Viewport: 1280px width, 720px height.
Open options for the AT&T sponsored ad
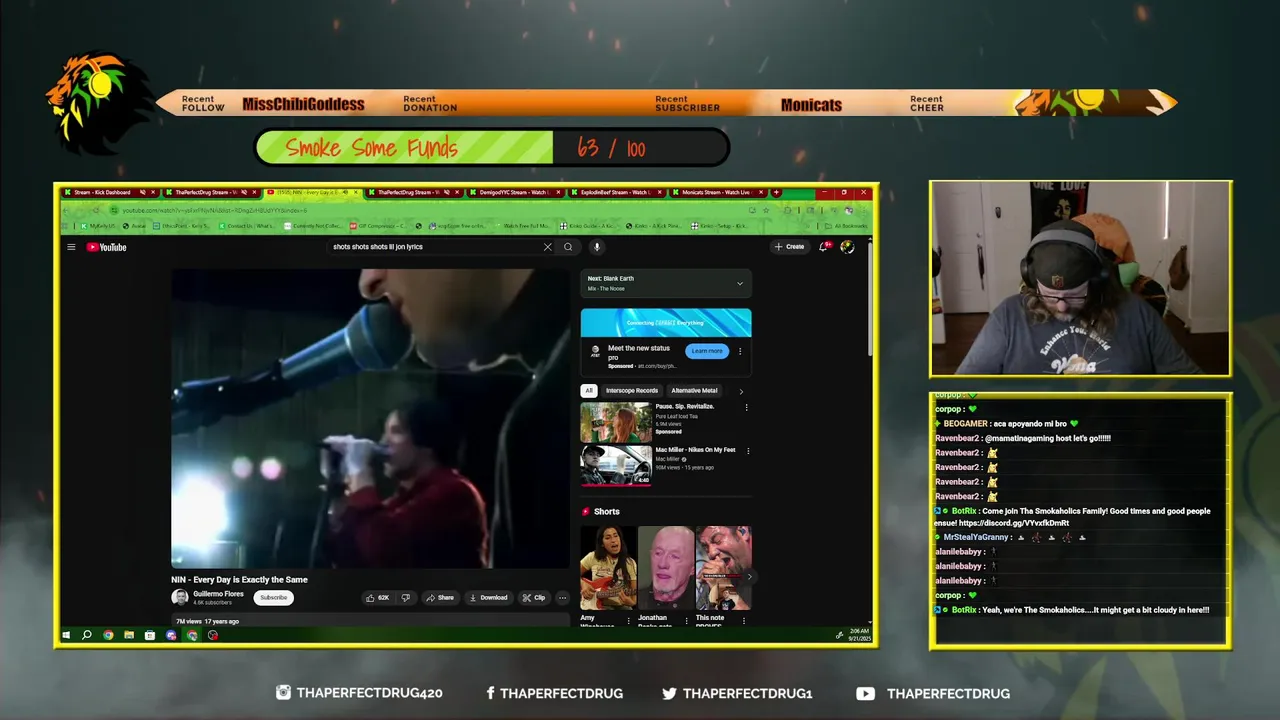[740, 351]
